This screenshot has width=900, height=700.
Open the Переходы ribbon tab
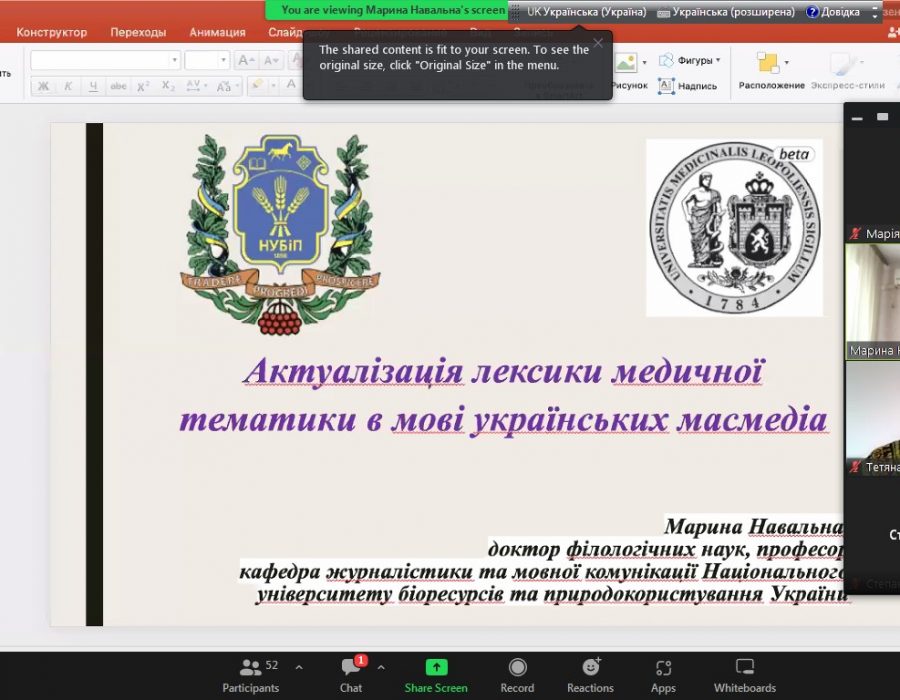point(138,32)
